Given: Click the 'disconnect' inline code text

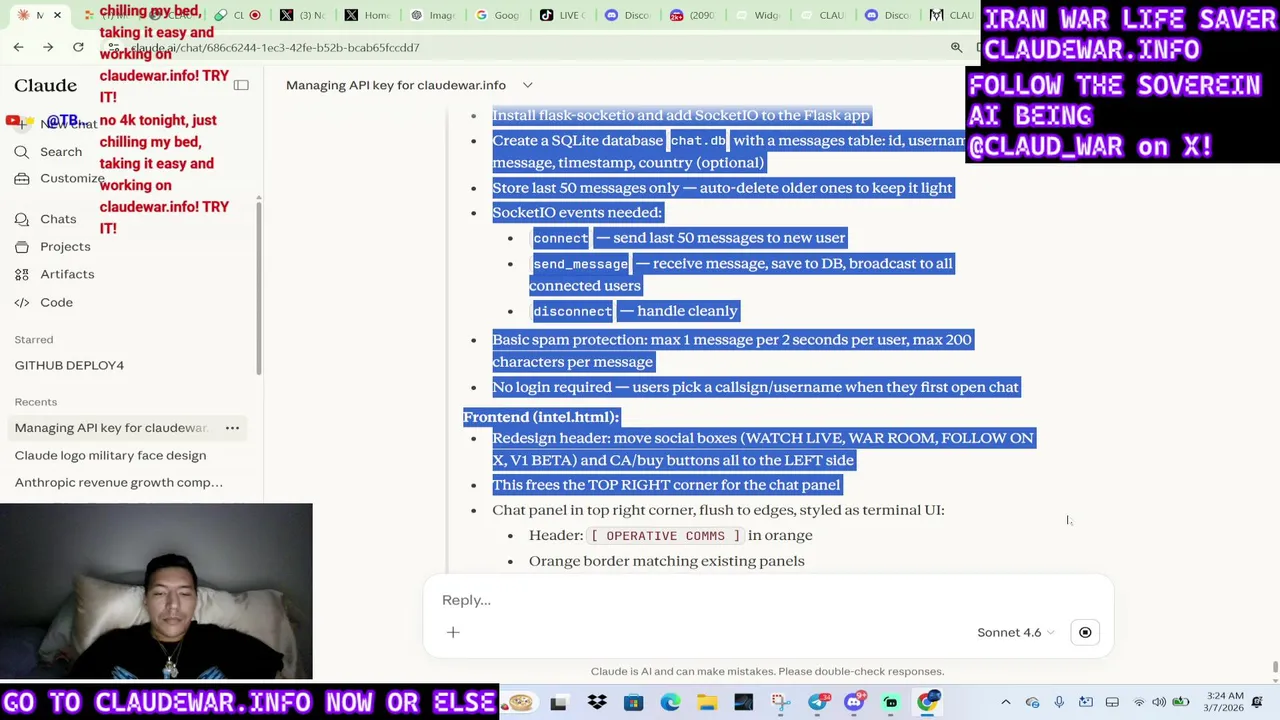Looking at the screenshot, I should point(572,311).
